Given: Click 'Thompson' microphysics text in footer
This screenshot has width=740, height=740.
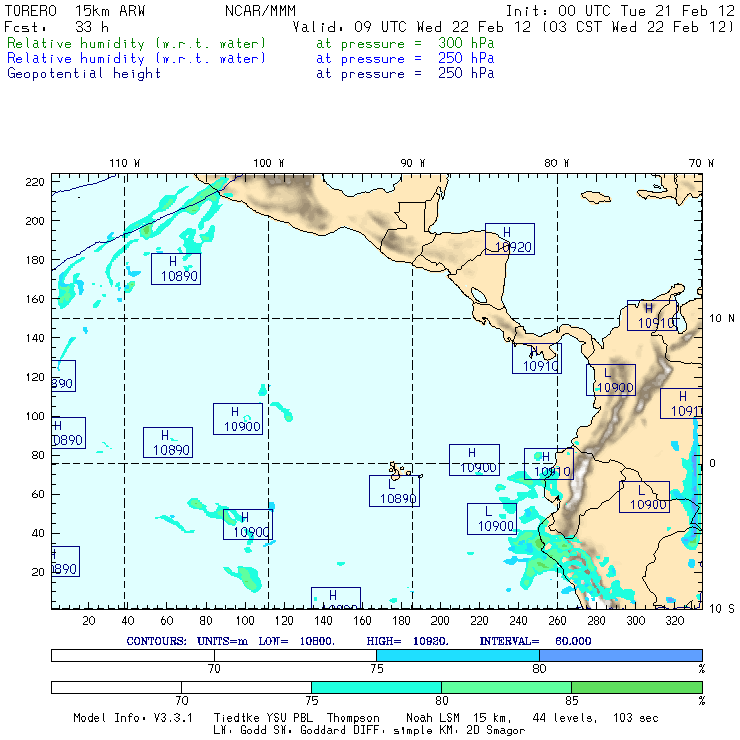Looking at the screenshot, I should pyautogui.click(x=353, y=718).
